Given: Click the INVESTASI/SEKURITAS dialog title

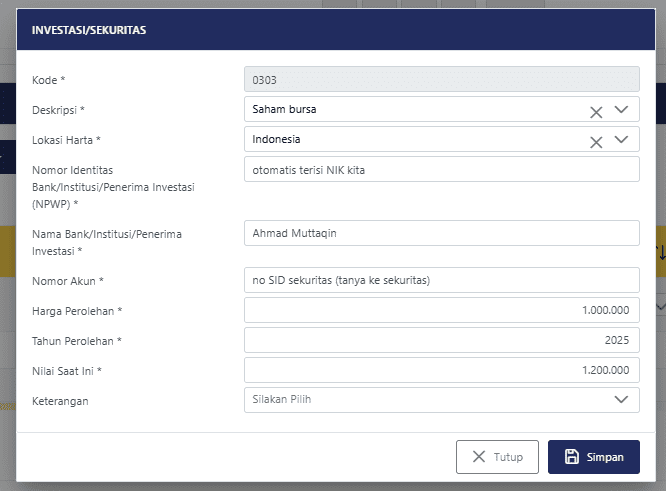Looking at the screenshot, I should pyautogui.click(x=89, y=30).
